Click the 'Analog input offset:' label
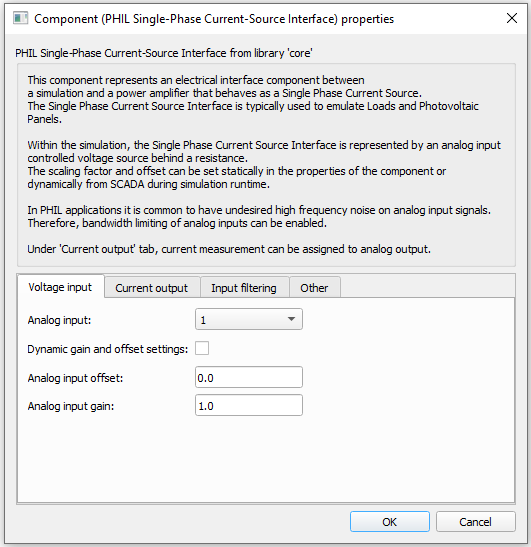The width and height of the screenshot is (531, 547). coord(75,378)
